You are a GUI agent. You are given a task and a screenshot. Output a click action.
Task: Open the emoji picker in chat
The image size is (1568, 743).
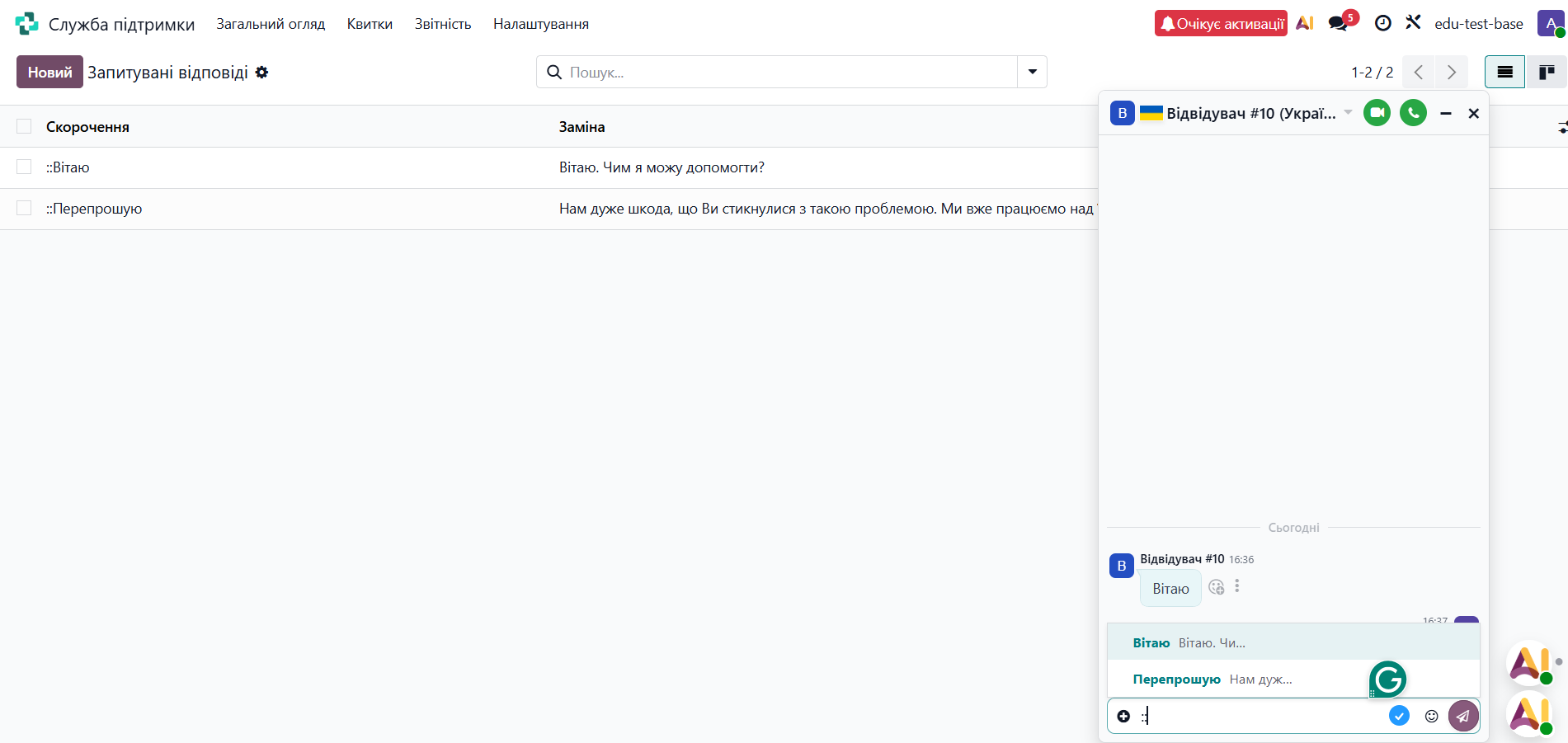click(x=1432, y=716)
